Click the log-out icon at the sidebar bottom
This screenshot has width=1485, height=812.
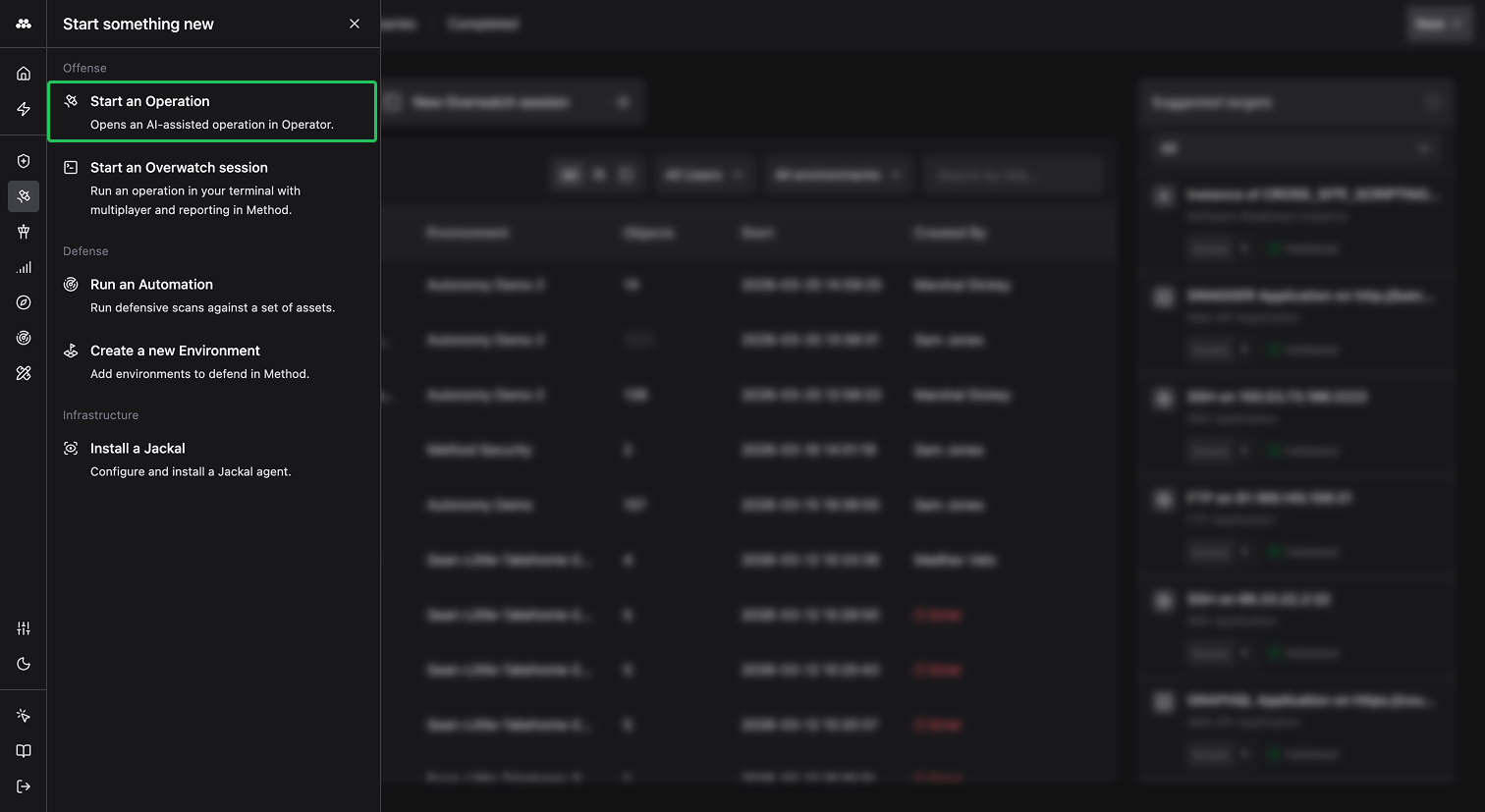click(x=24, y=785)
